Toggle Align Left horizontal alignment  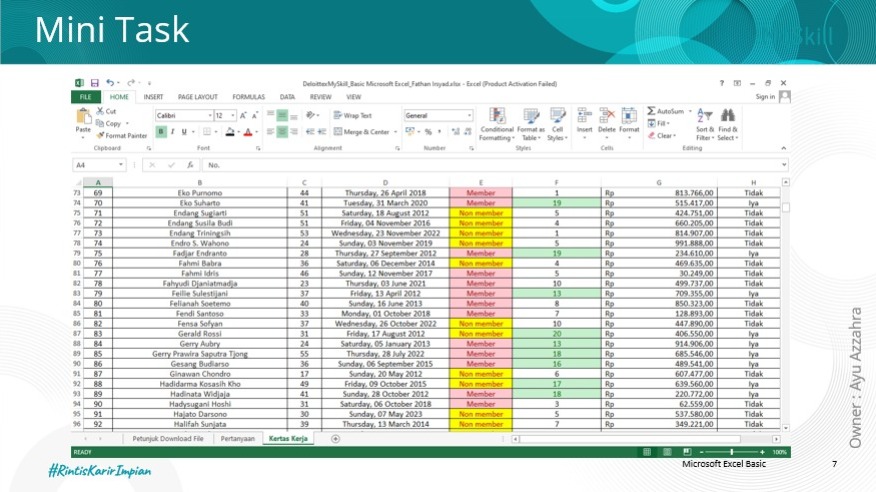(270, 132)
